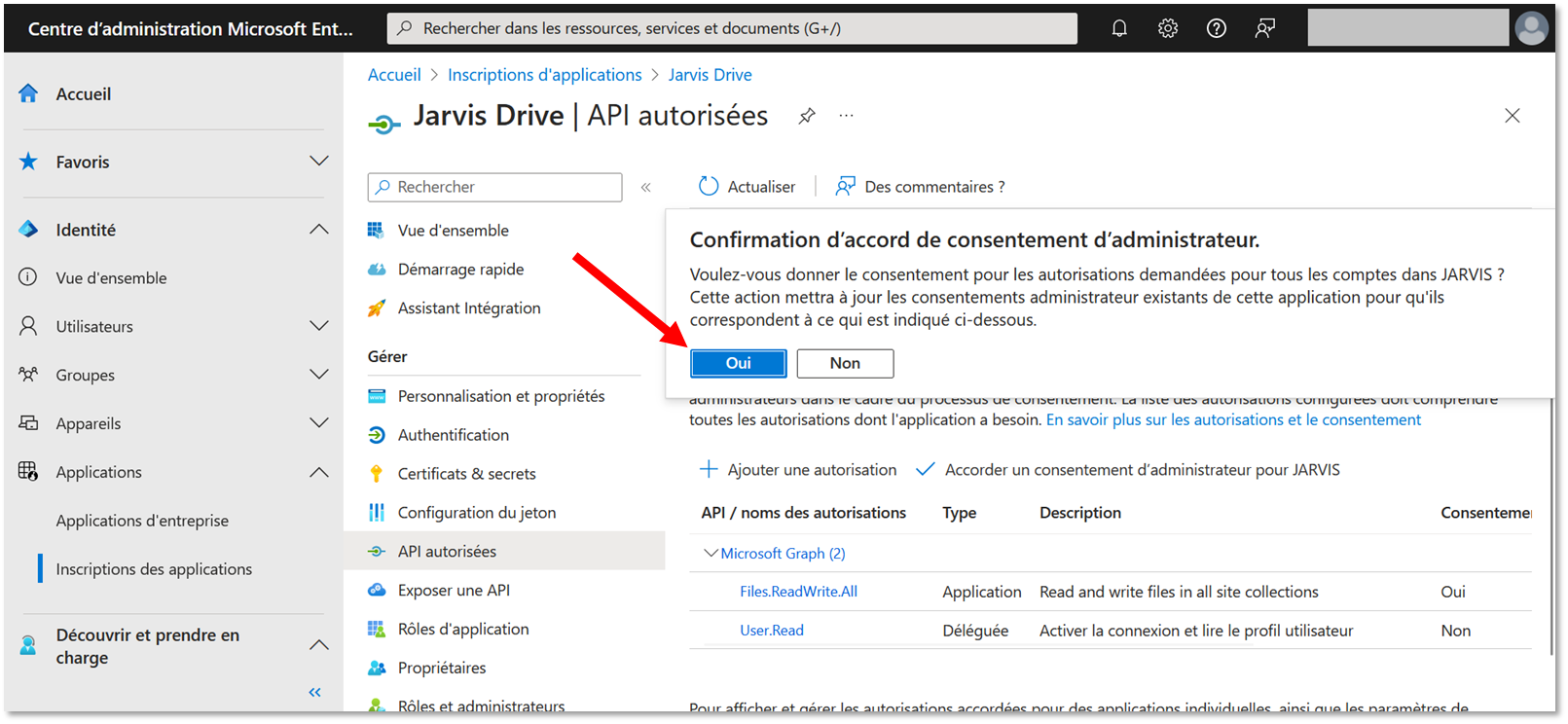Decline consent with the Non button

[x=845, y=363]
